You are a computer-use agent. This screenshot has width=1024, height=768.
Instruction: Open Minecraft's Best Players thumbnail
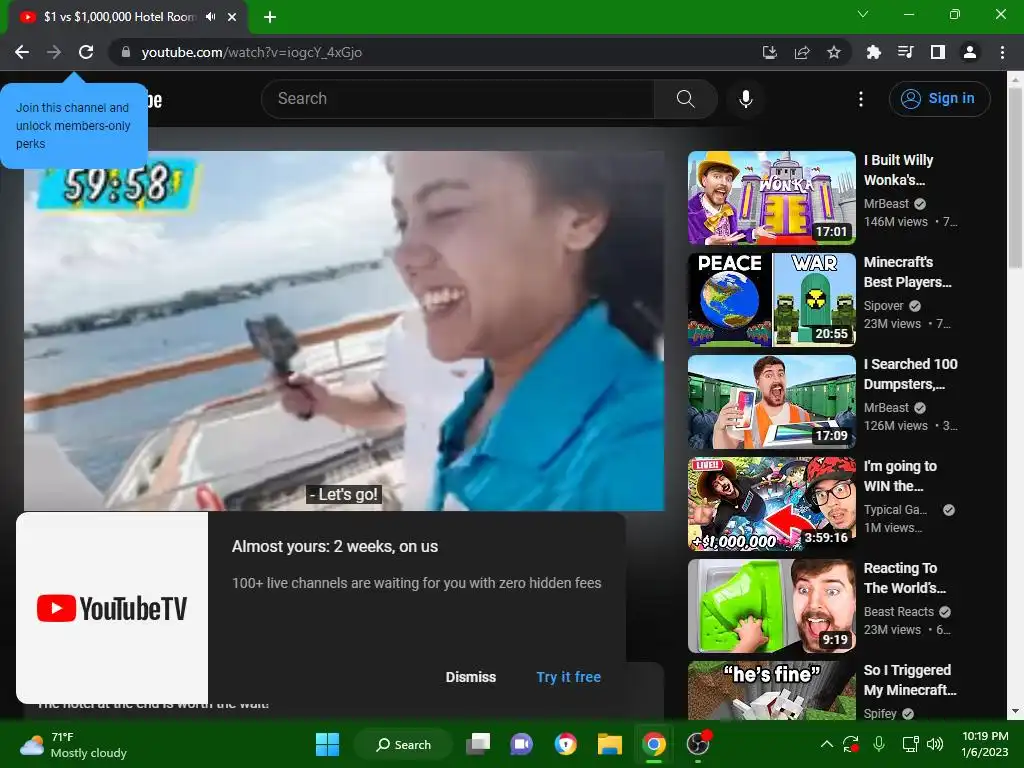772,300
